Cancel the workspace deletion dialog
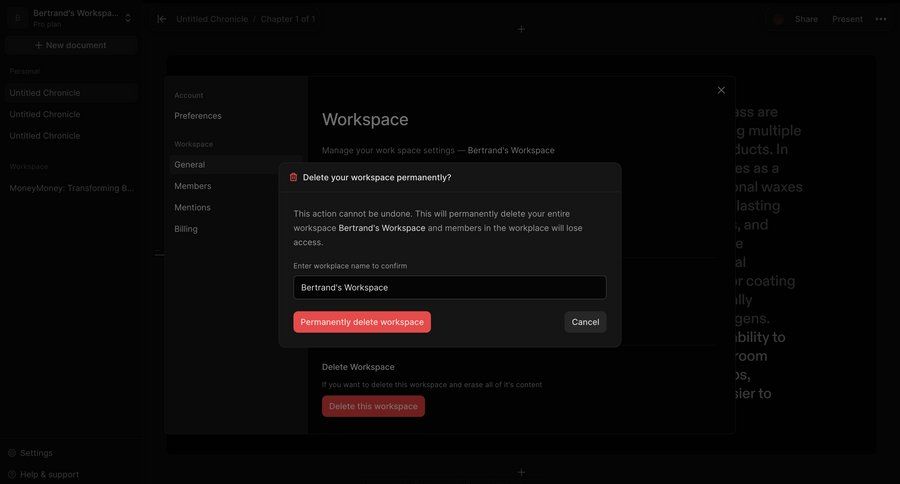The image size is (900, 484). point(585,322)
